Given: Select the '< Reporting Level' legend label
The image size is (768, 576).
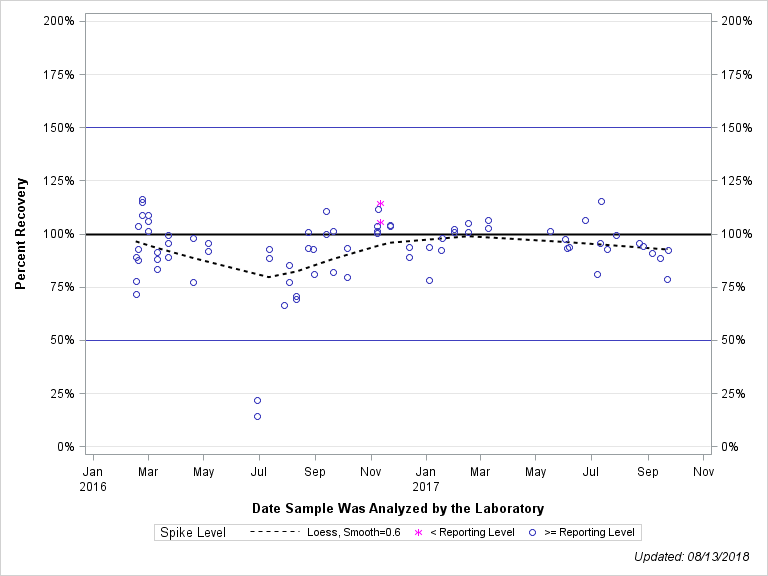Looking at the screenshot, I should pos(472,532).
